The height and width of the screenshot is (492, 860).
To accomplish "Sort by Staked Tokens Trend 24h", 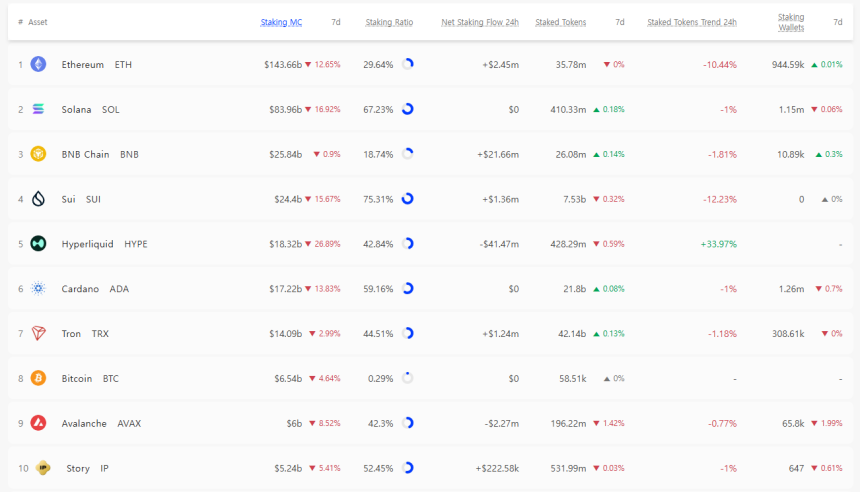I will click(691, 22).
